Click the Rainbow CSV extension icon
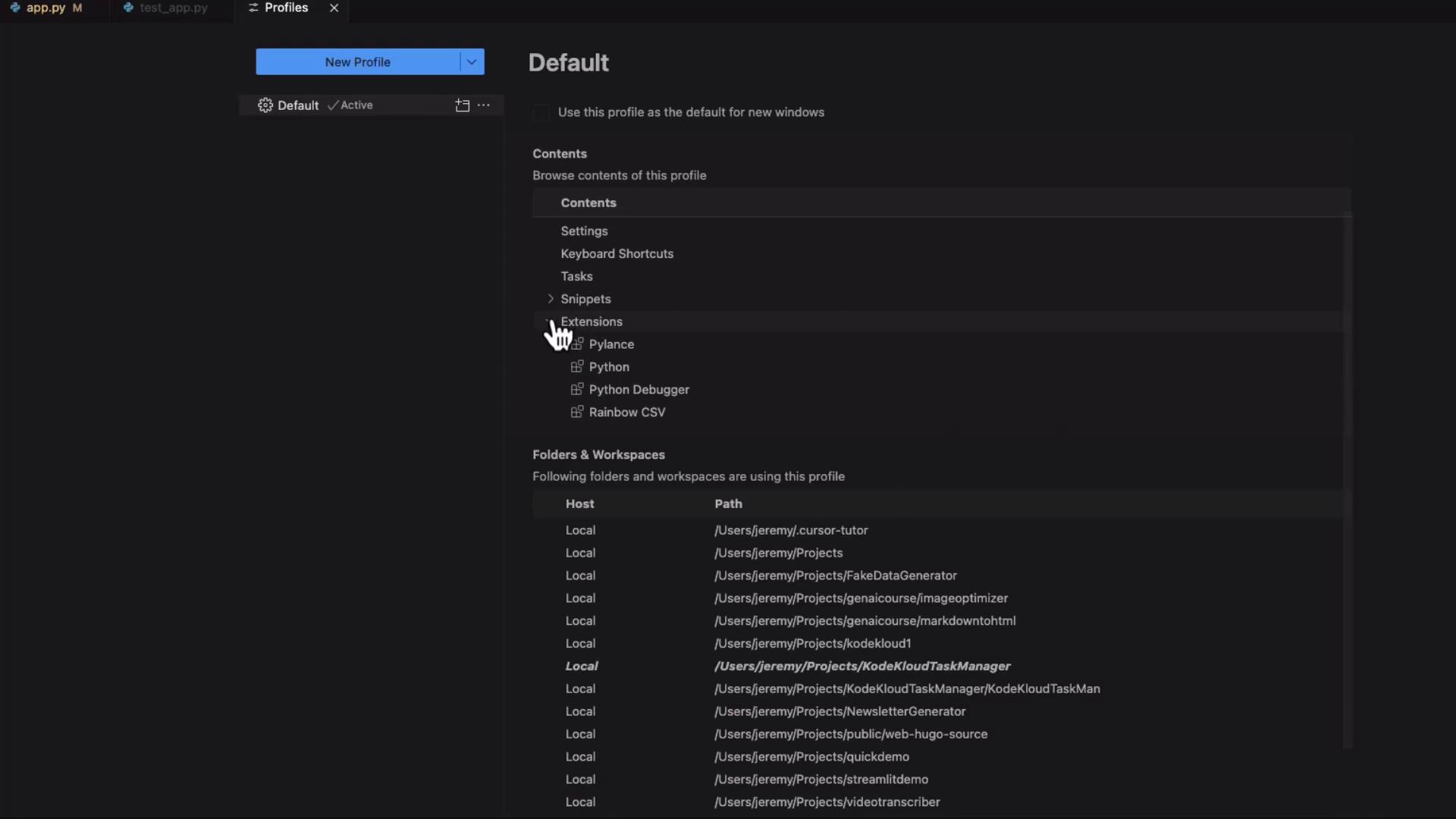This screenshot has width=1456, height=819. (577, 413)
